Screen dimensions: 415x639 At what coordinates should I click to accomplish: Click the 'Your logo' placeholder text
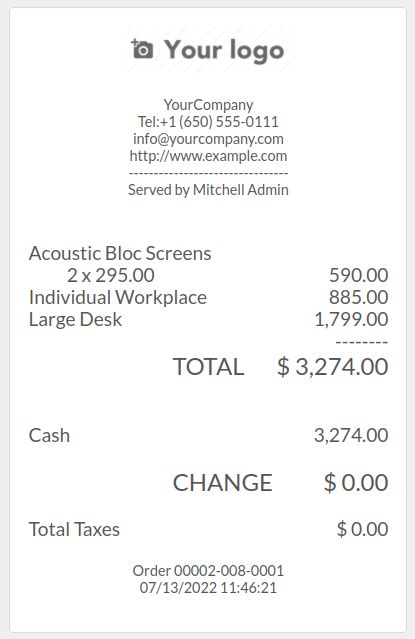click(224, 50)
